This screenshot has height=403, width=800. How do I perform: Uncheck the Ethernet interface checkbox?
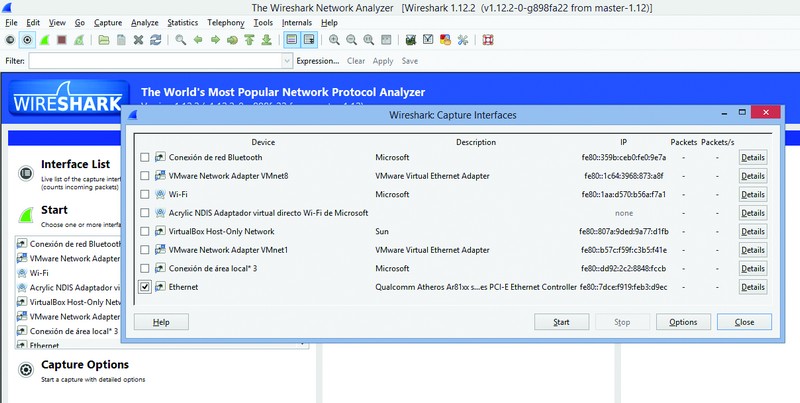pyautogui.click(x=145, y=287)
